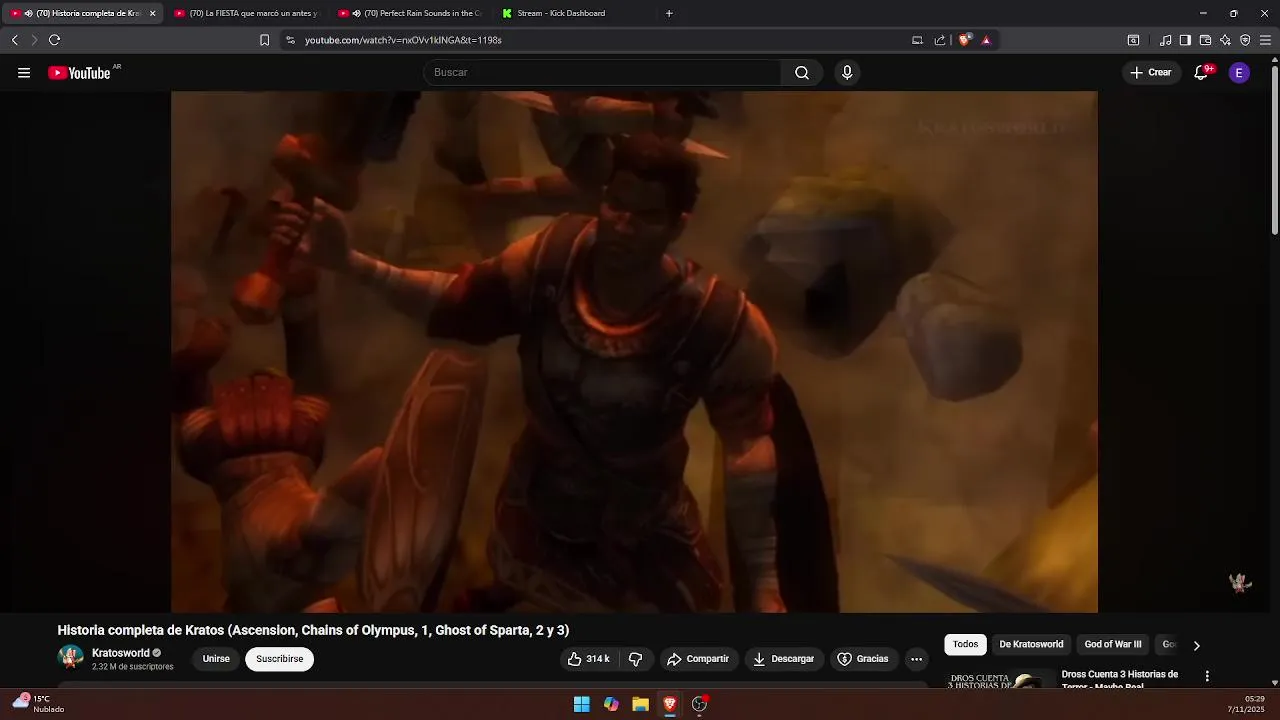Viewport: 1280px width, 720px height.
Task: Go to the YouTube home logo
Action: tap(79, 73)
